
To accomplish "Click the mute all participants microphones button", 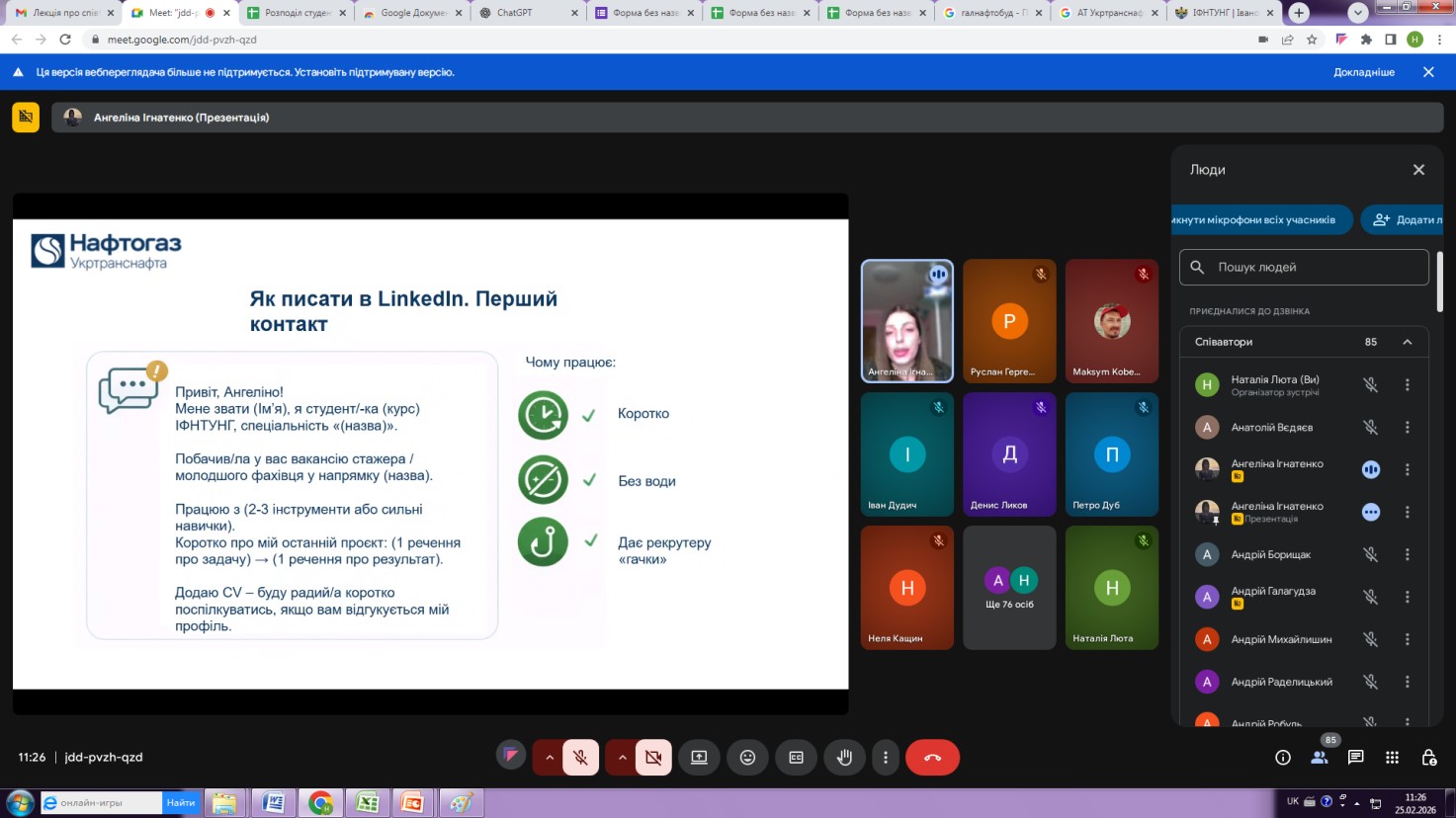I will pos(1260,219).
